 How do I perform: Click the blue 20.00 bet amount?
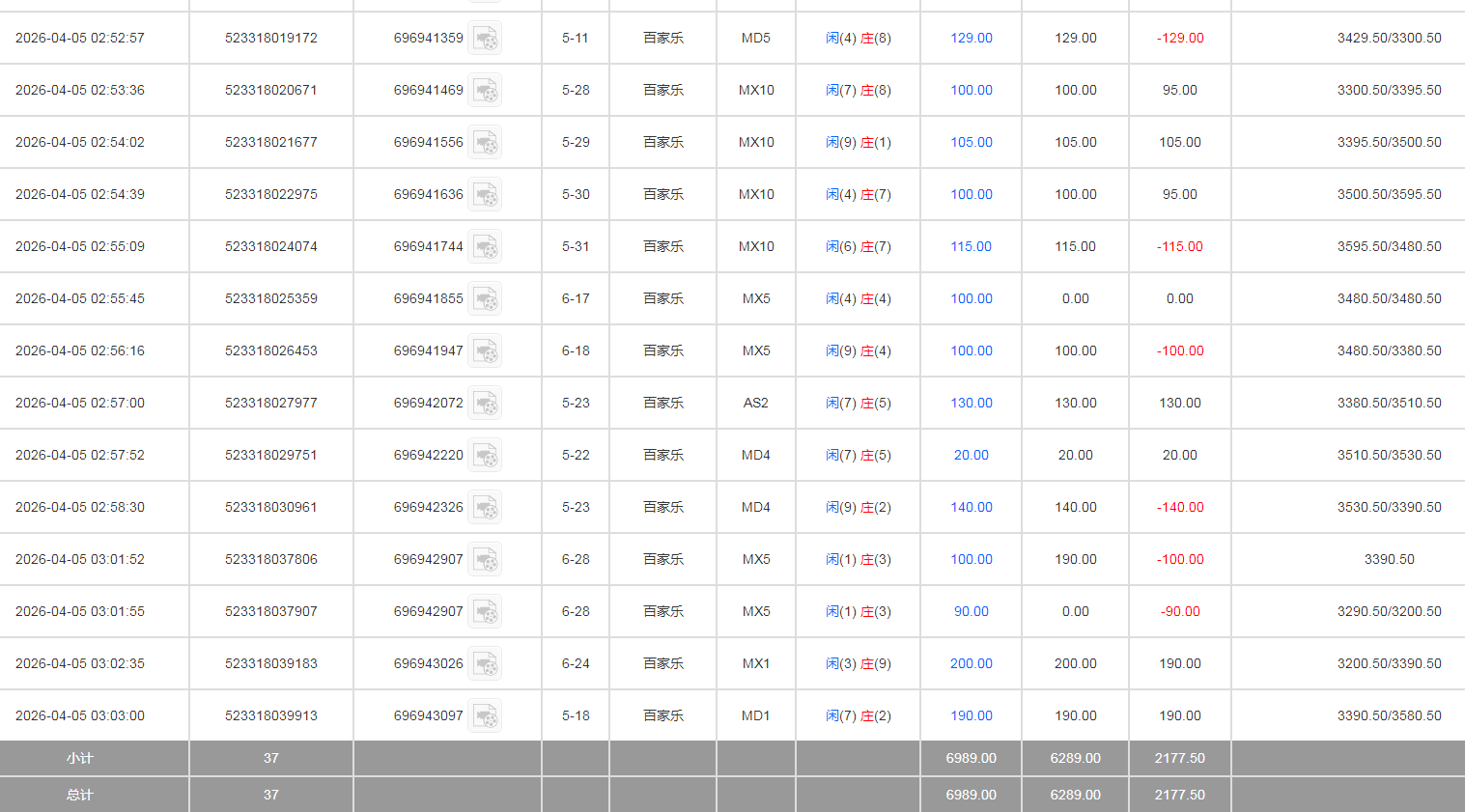tap(971, 455)
